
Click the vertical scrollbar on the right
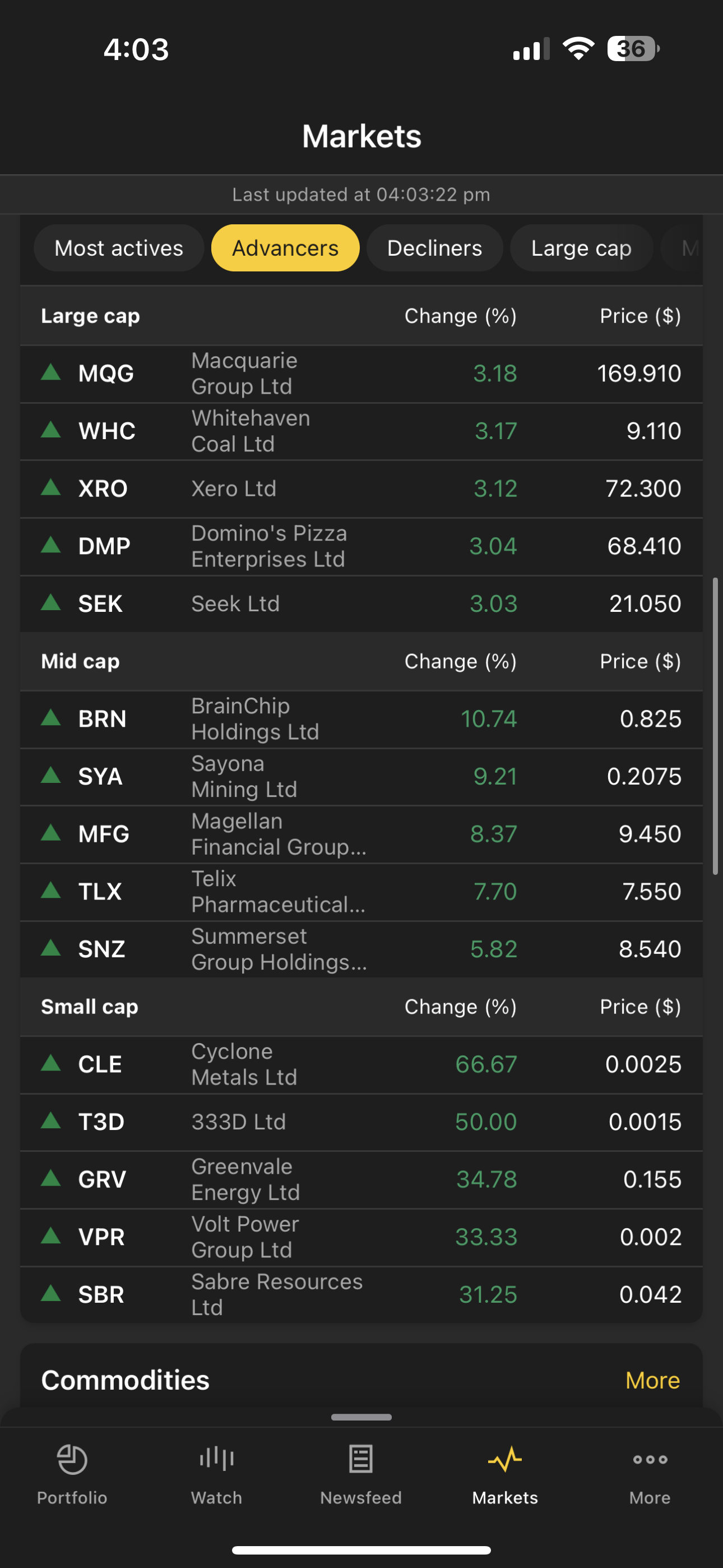click(x=716, y=726)
